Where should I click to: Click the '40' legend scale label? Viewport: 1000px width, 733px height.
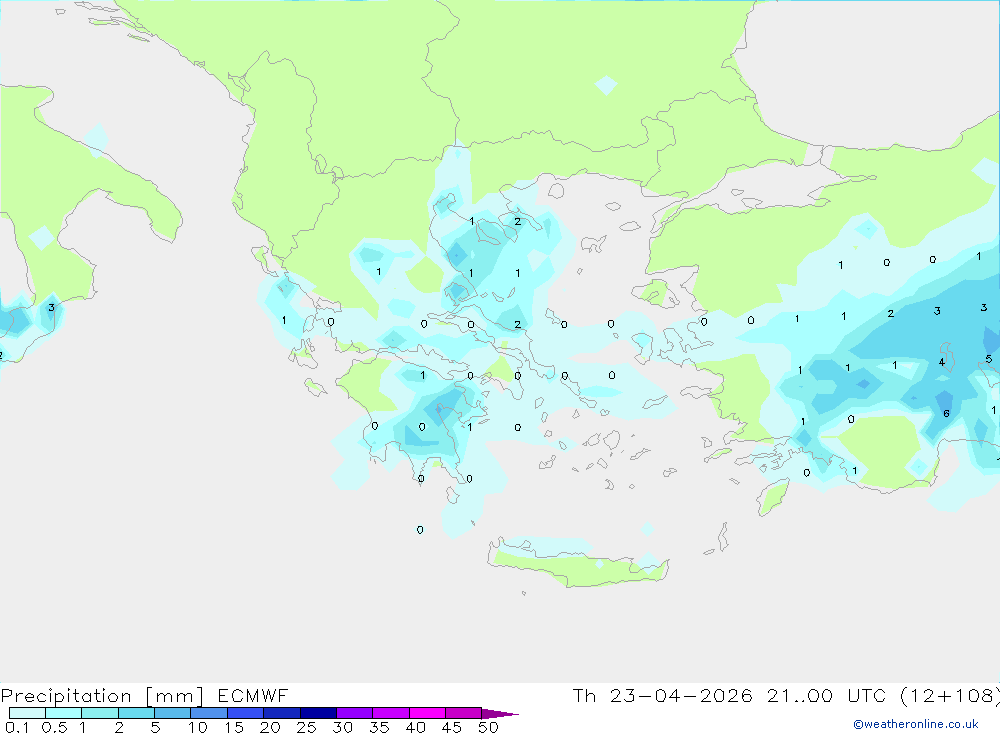pos(416,727)
